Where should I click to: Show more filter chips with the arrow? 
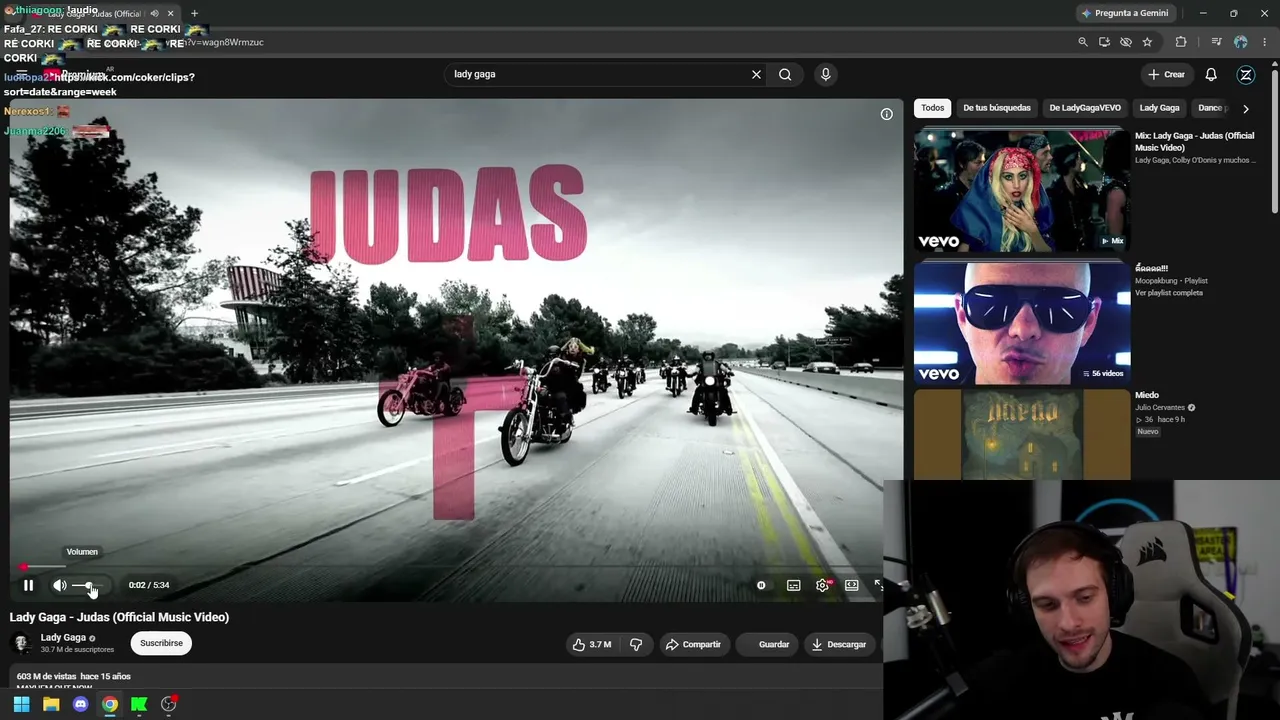1245,108
